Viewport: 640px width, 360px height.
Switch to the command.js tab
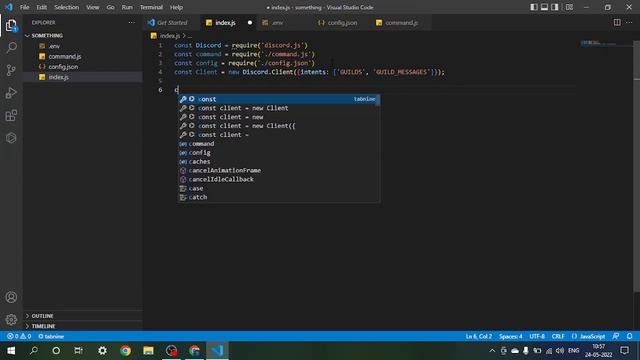(x=401, y=22)
